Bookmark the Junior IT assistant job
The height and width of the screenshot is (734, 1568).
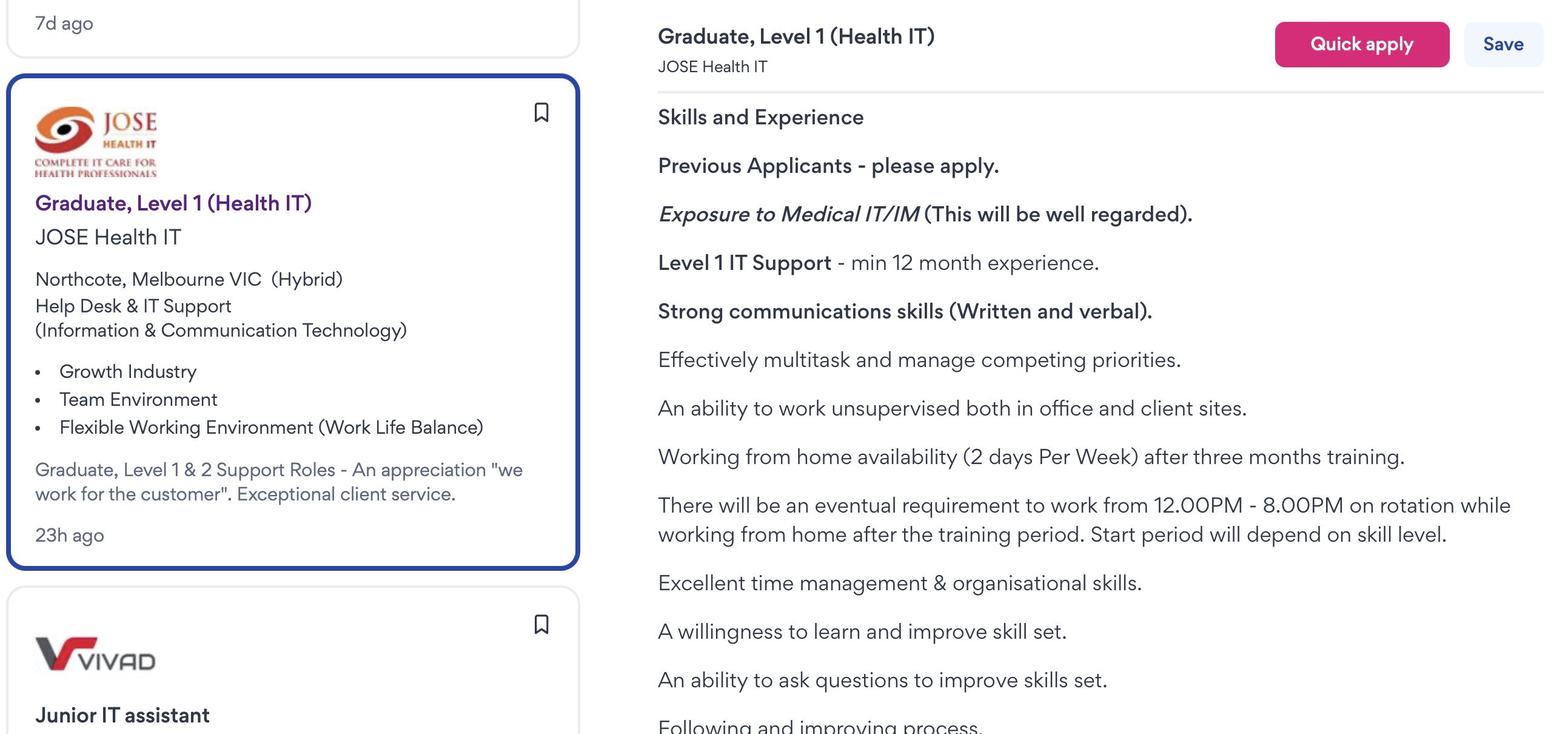pos(541,624)
